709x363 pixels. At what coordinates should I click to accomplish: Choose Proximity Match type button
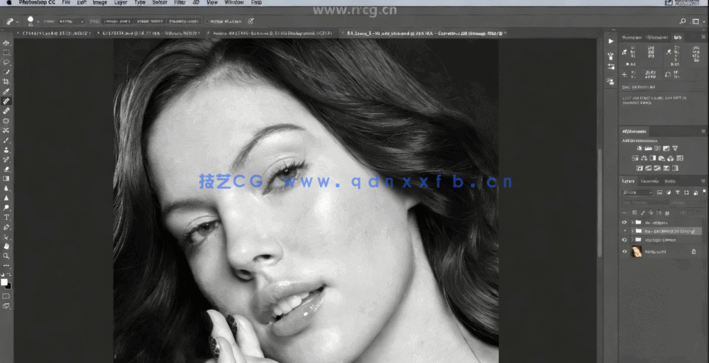click(184, 21)
